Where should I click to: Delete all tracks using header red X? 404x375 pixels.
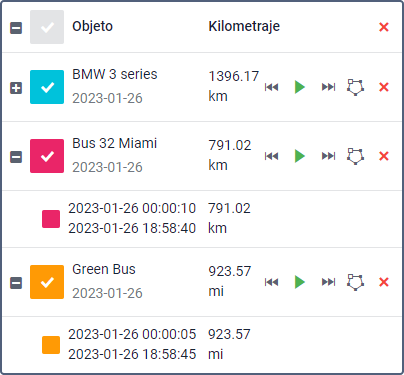384,27
